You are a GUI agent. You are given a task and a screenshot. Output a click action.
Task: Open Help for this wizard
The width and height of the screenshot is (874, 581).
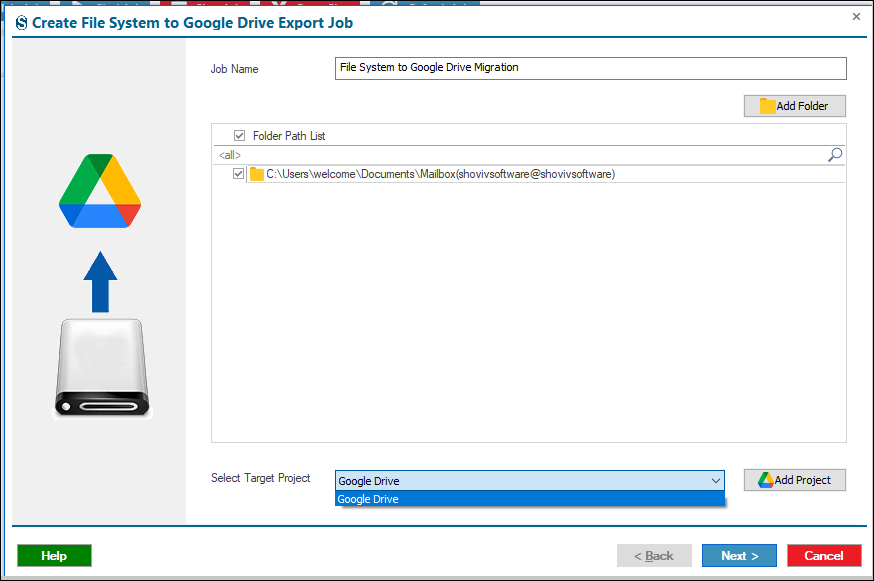54,555
